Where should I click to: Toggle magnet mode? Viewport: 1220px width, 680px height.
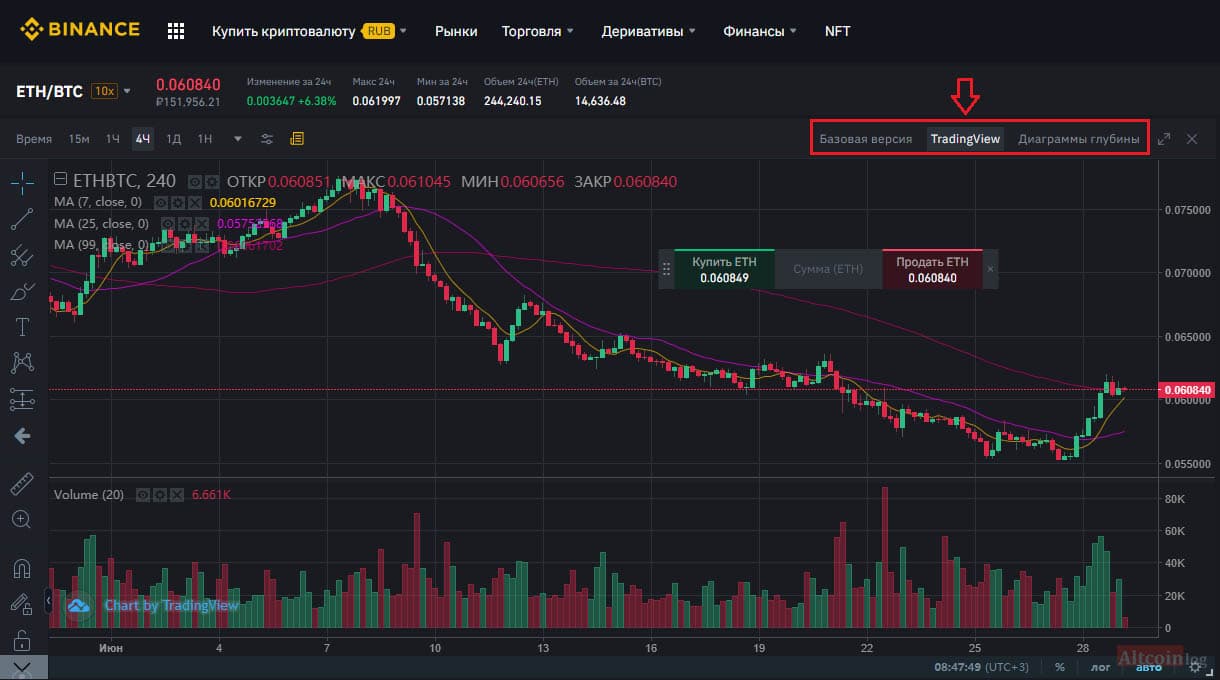(22, 568)
